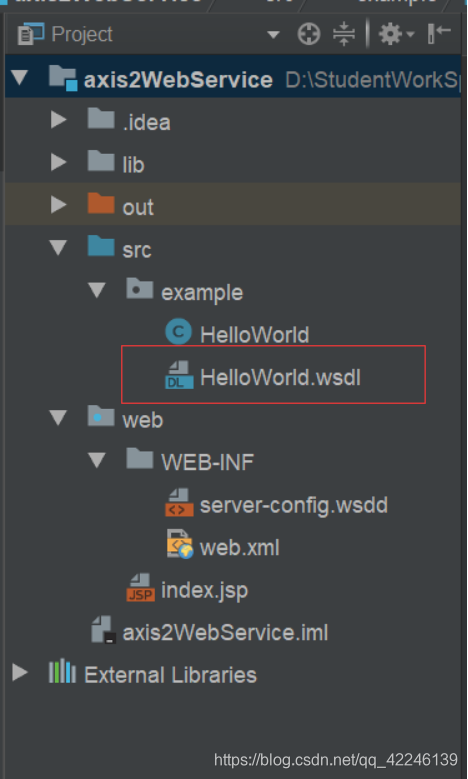Collapse the web folder arrow

(59, 418)
